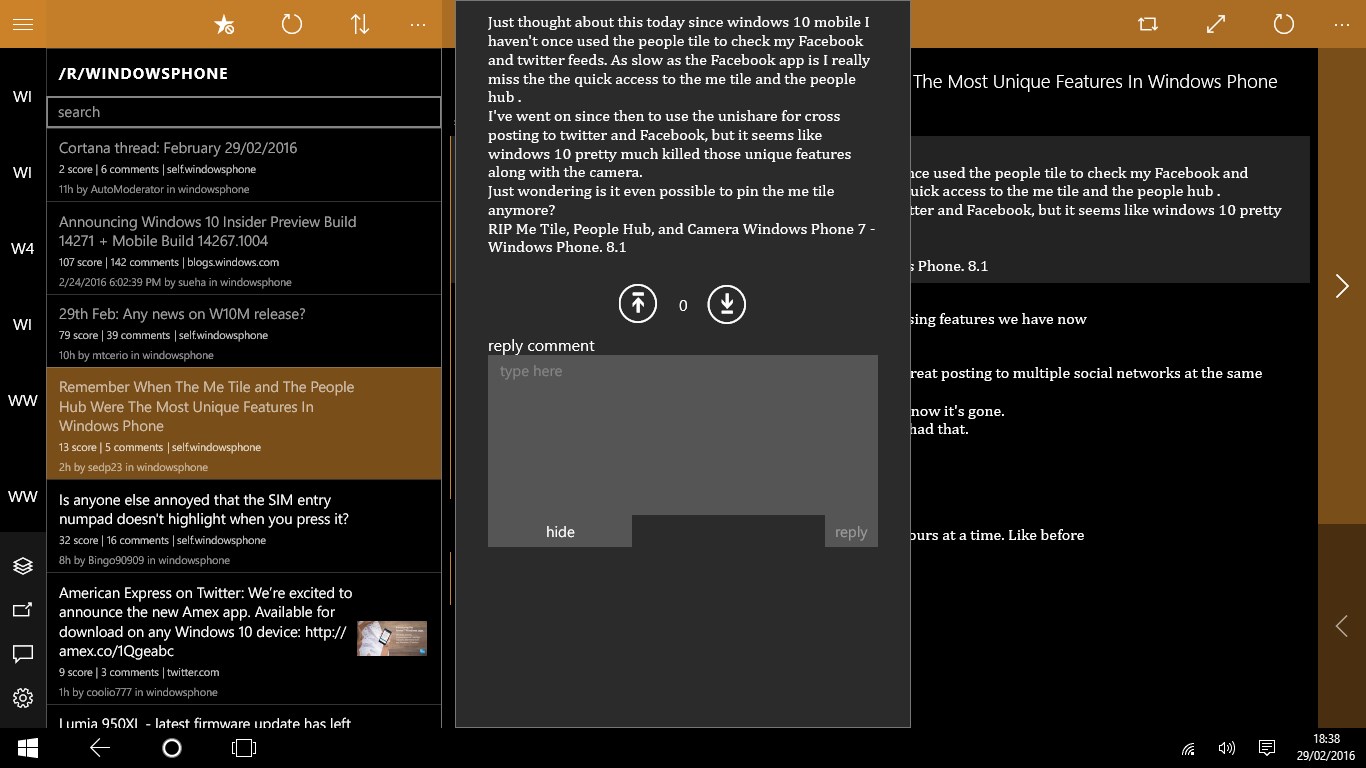Click the reply comment text area
This screenshot has height=768, width=1366.
pyautogui.click(x=683, y=435)
